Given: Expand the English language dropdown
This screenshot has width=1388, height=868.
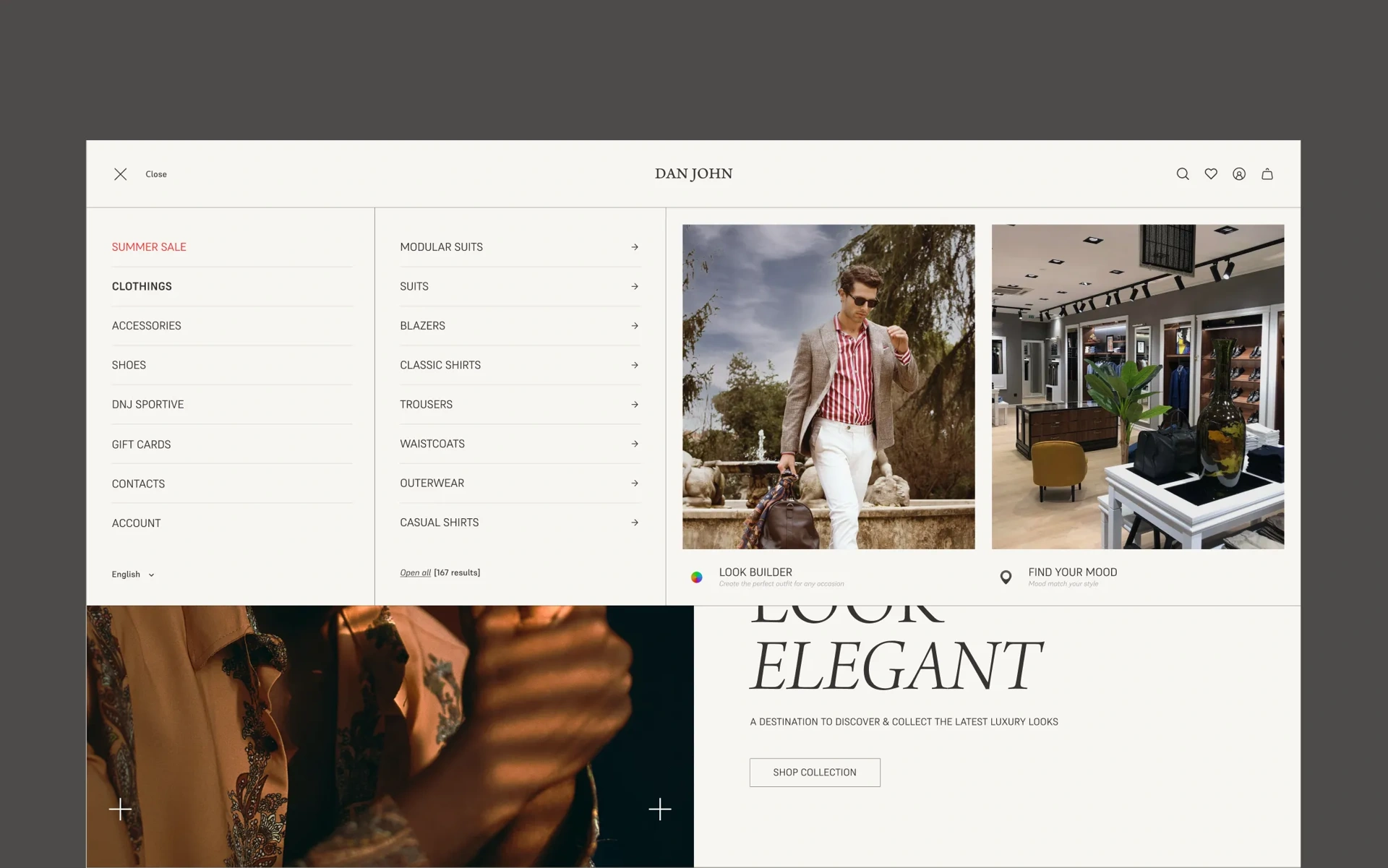Looking at the screenshot, I should tap(133, 575).
